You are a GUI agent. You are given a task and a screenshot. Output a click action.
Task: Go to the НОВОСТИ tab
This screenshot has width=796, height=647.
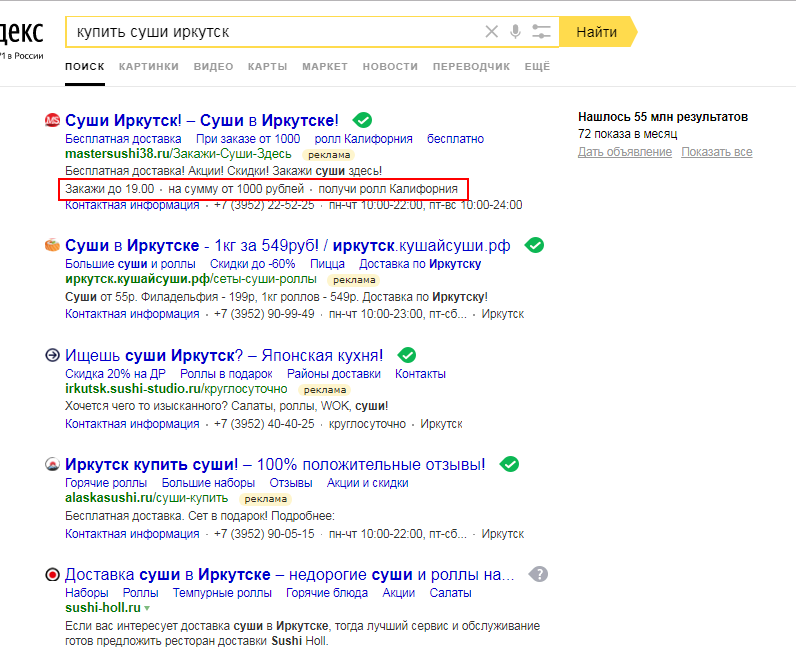[x=390, y=67]
